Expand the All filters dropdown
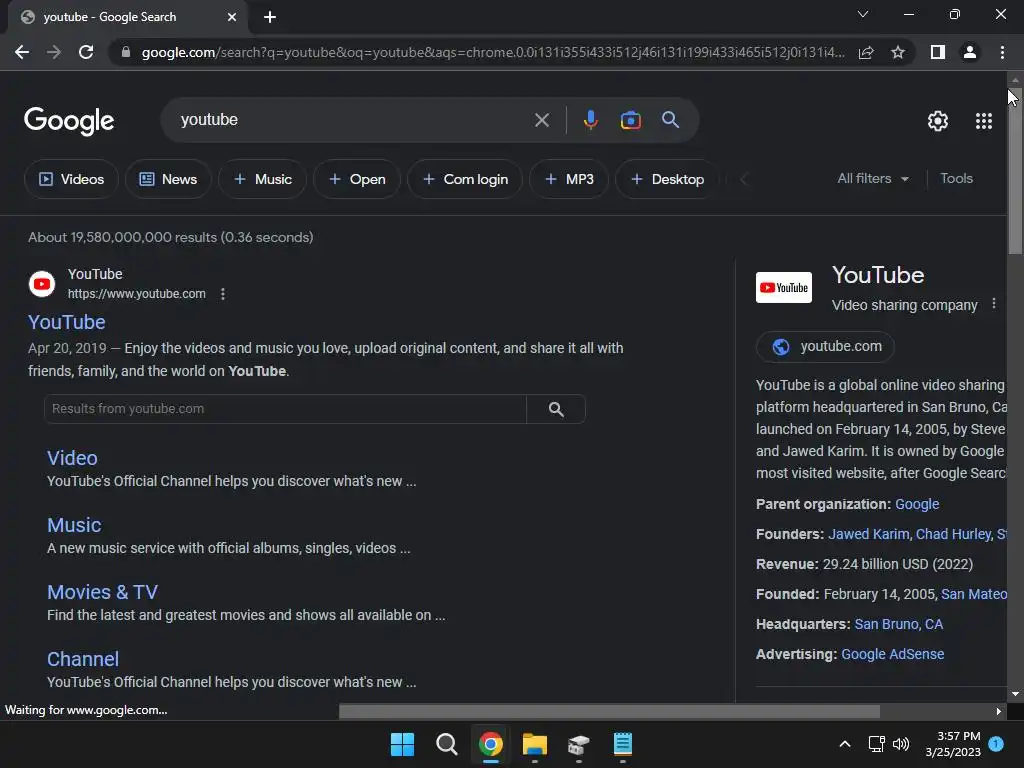This screenshot has width=1024, height=768. [872, 178]
